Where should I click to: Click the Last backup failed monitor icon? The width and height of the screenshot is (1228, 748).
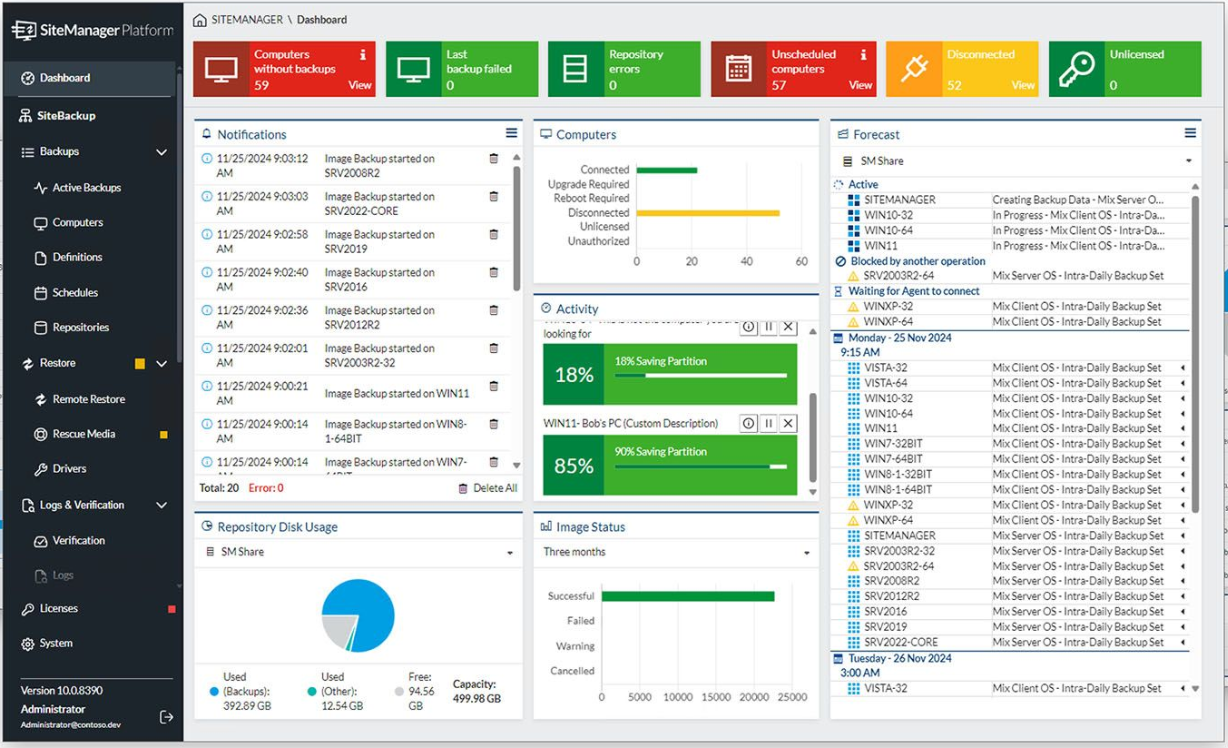click(413, 69)
